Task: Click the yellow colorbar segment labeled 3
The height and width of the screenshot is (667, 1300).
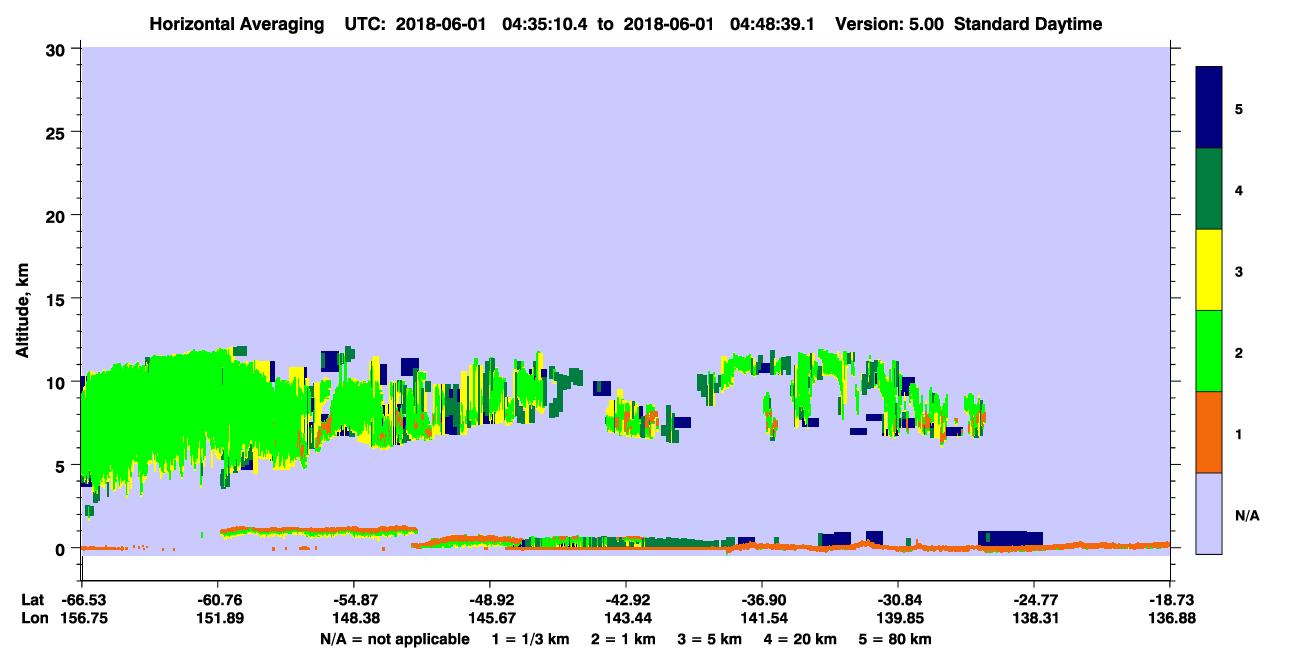Action: 1209,270
